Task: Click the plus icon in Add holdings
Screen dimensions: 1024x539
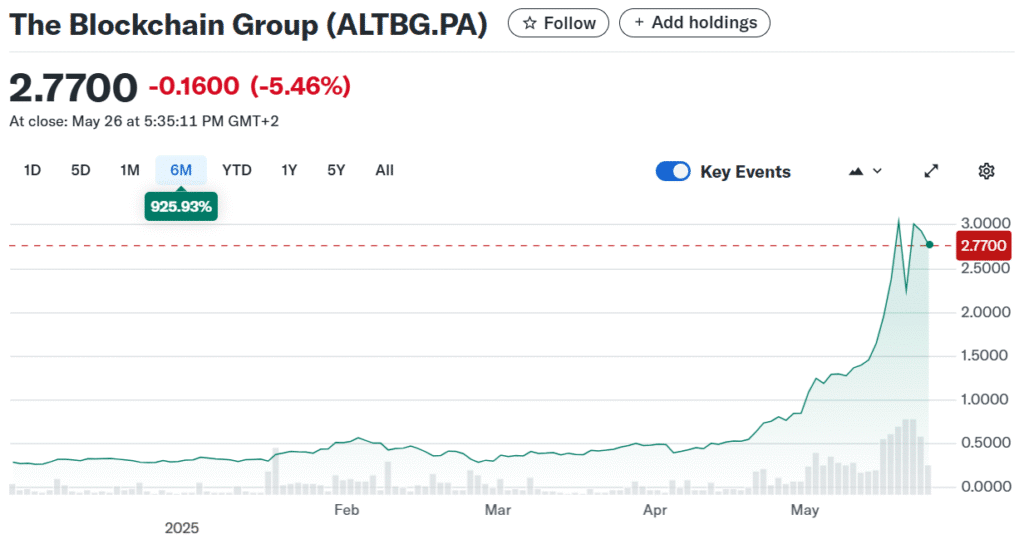Action: (x=639, y=22)
